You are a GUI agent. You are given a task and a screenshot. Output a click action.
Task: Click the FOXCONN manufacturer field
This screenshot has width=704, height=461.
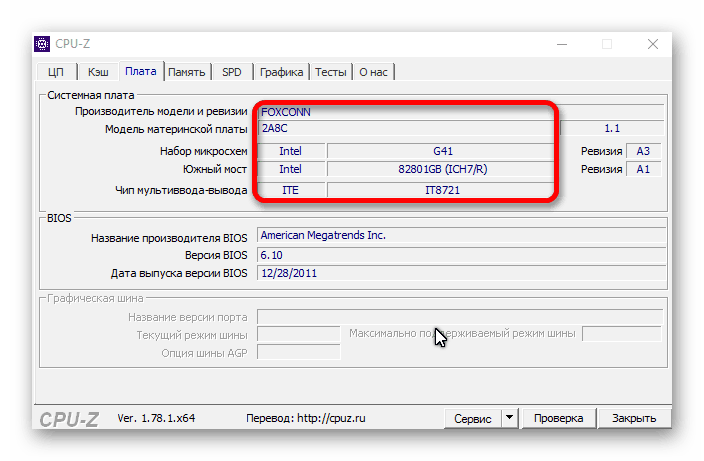pyautogui.click(x=461, y=112)
